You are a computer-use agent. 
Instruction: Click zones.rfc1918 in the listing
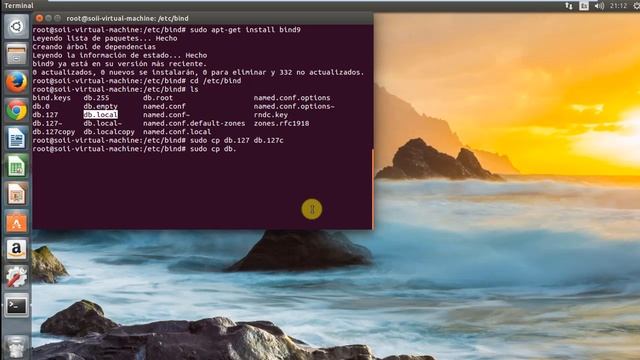[x=281, y=123]
